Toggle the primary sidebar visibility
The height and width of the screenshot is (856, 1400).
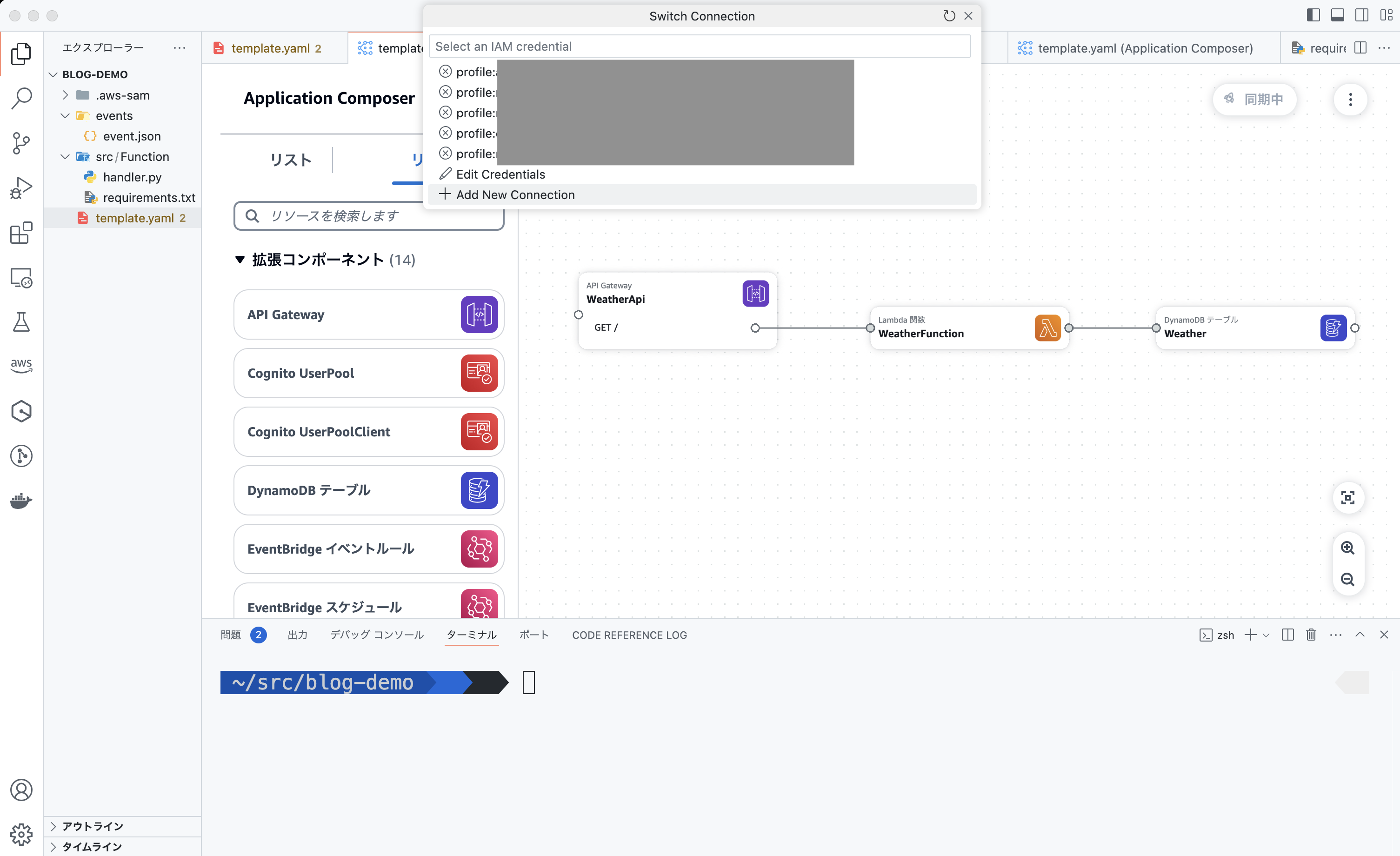(x=1313, y=15)
